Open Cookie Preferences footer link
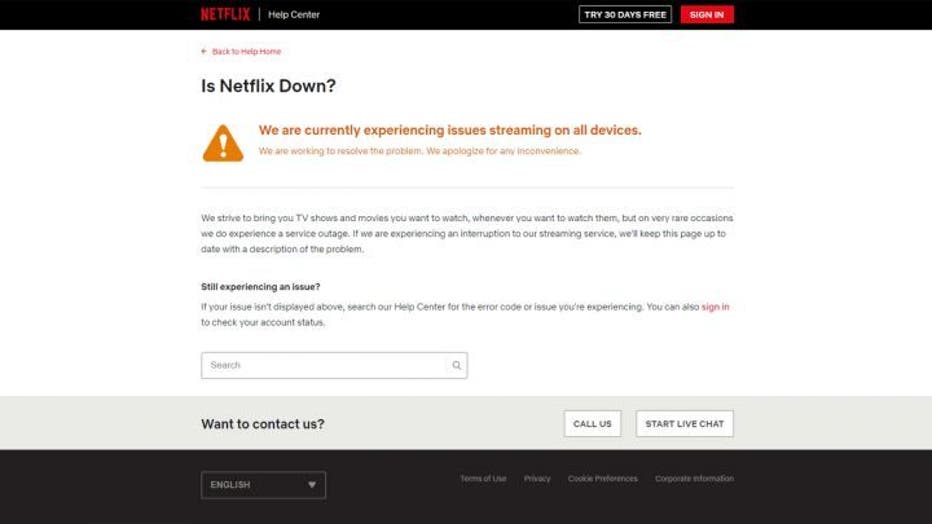This screenshot has width=932, height=524. (x=603, y=478)
